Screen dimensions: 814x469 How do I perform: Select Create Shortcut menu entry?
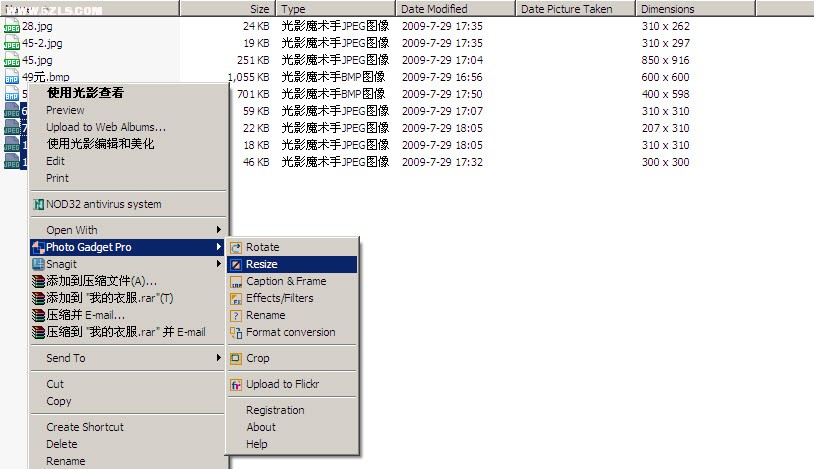tap(85, 427)
